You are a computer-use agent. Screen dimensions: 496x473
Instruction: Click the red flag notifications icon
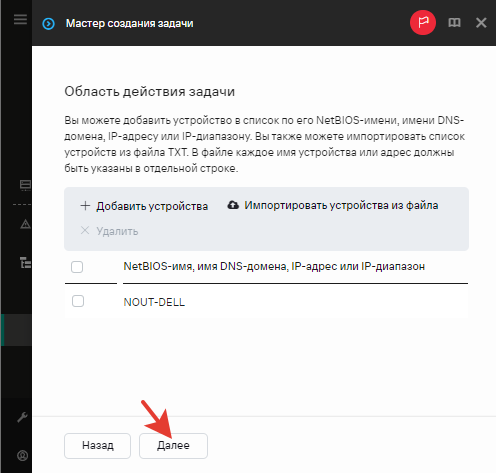[x=423, y=23]
